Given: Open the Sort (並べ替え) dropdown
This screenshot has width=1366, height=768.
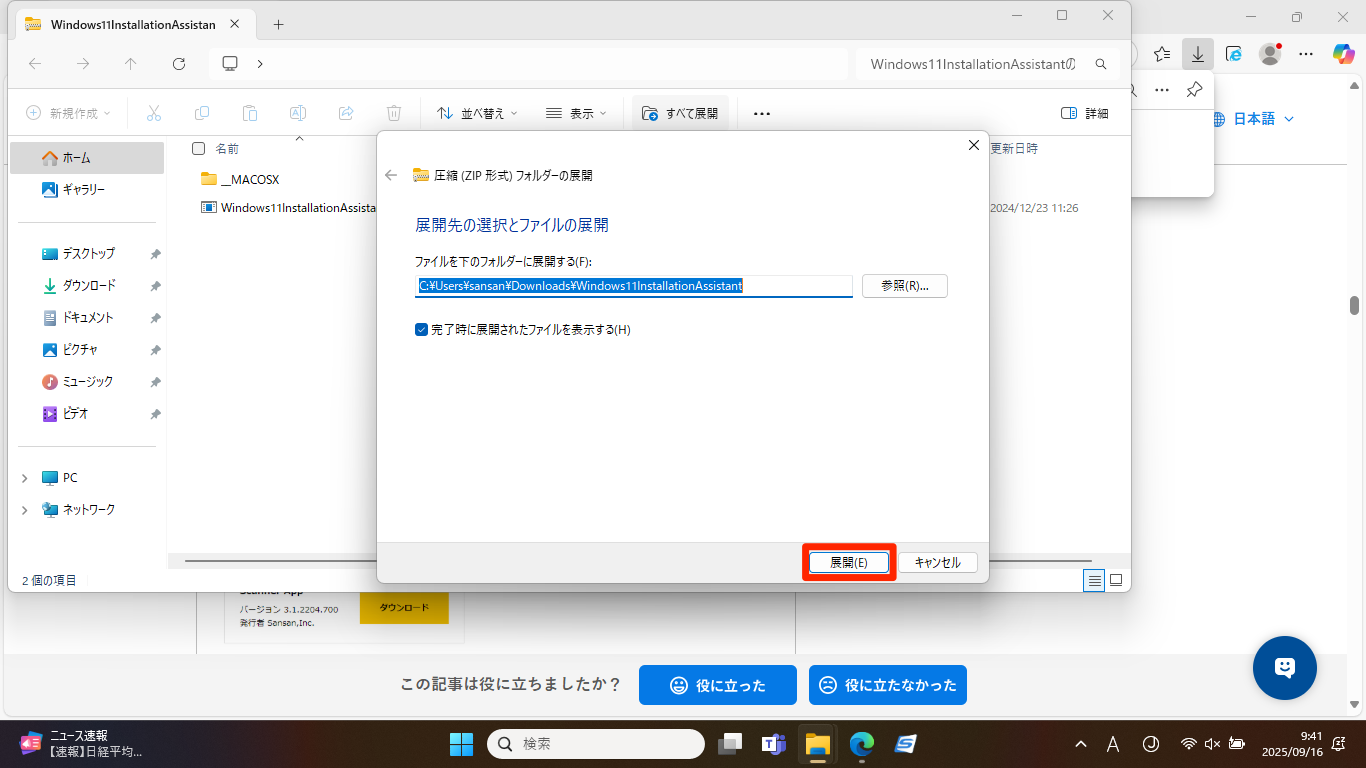Looking at the screenshot, I should [x=478, y=113].
